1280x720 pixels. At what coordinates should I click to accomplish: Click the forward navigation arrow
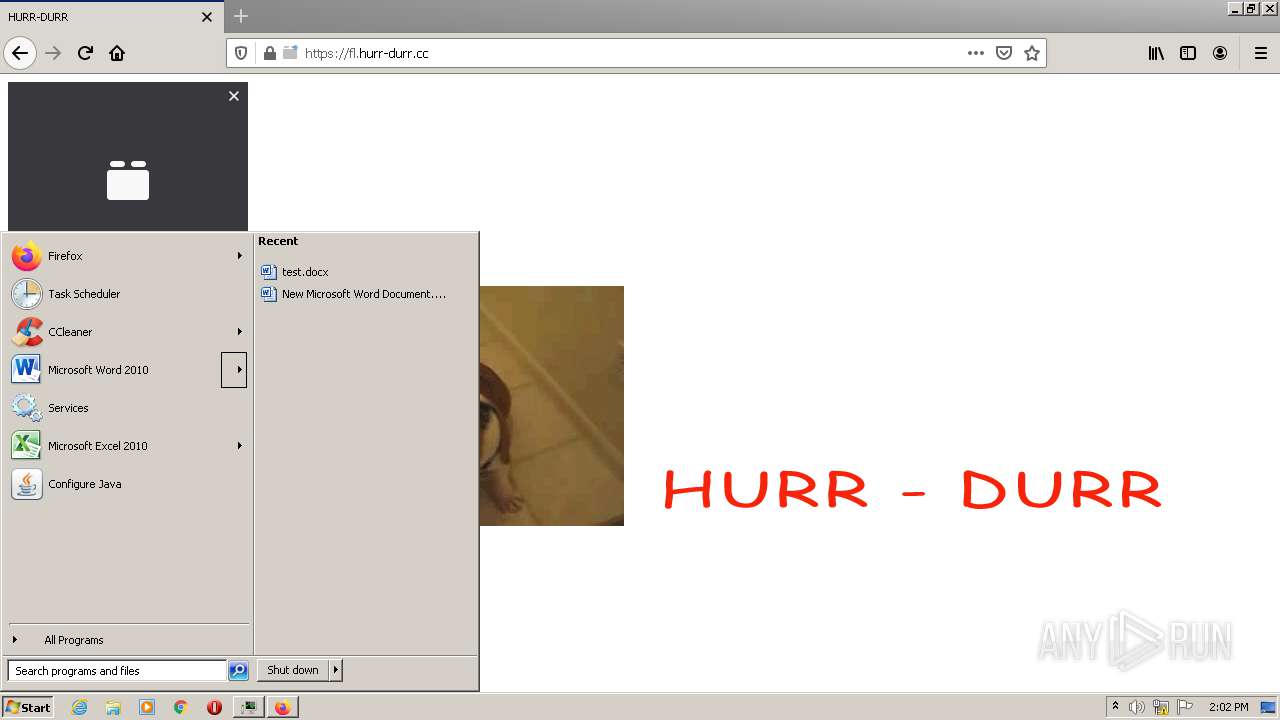pos(53,53)
